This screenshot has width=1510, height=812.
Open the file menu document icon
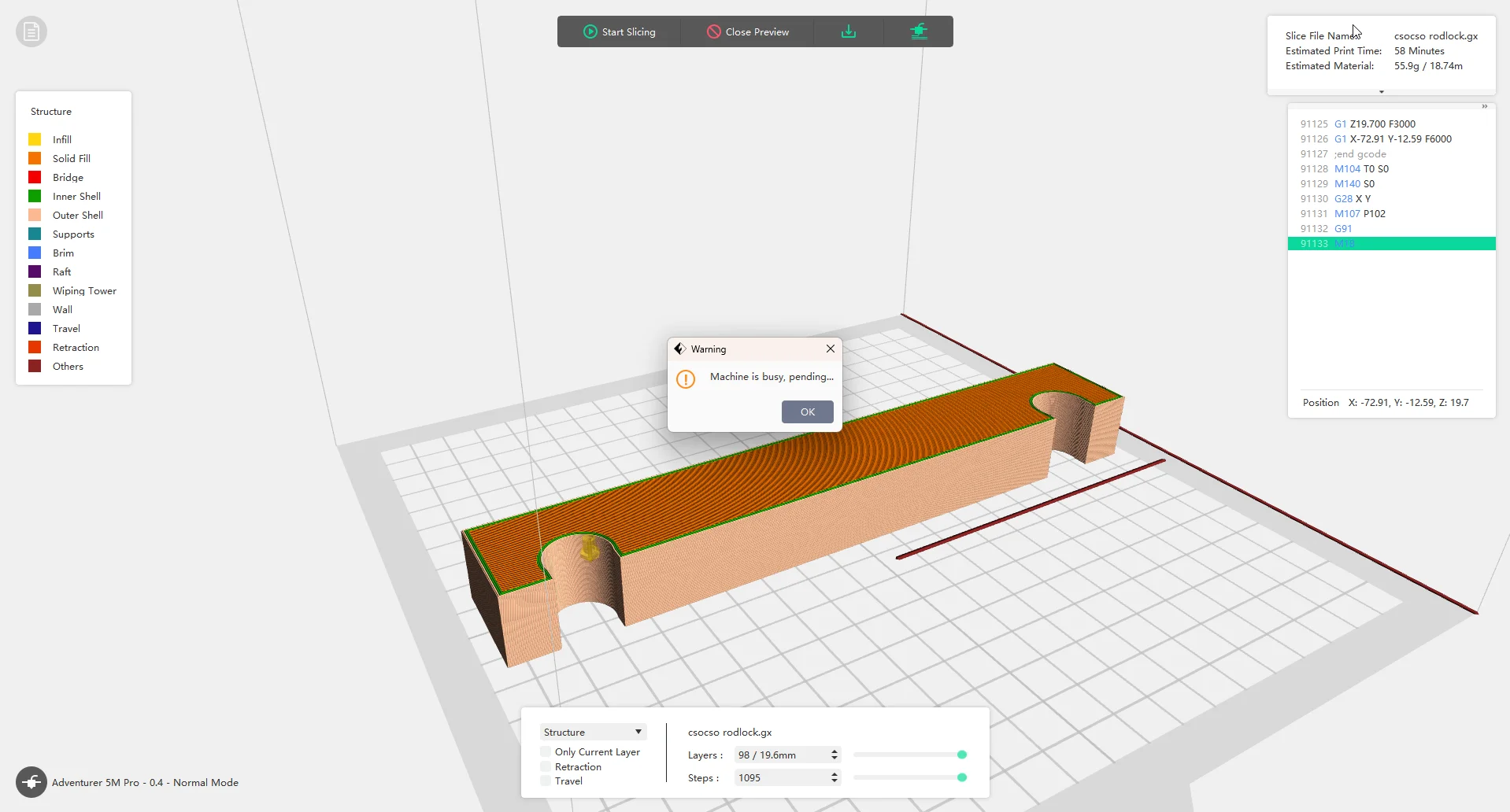[31, 31]
